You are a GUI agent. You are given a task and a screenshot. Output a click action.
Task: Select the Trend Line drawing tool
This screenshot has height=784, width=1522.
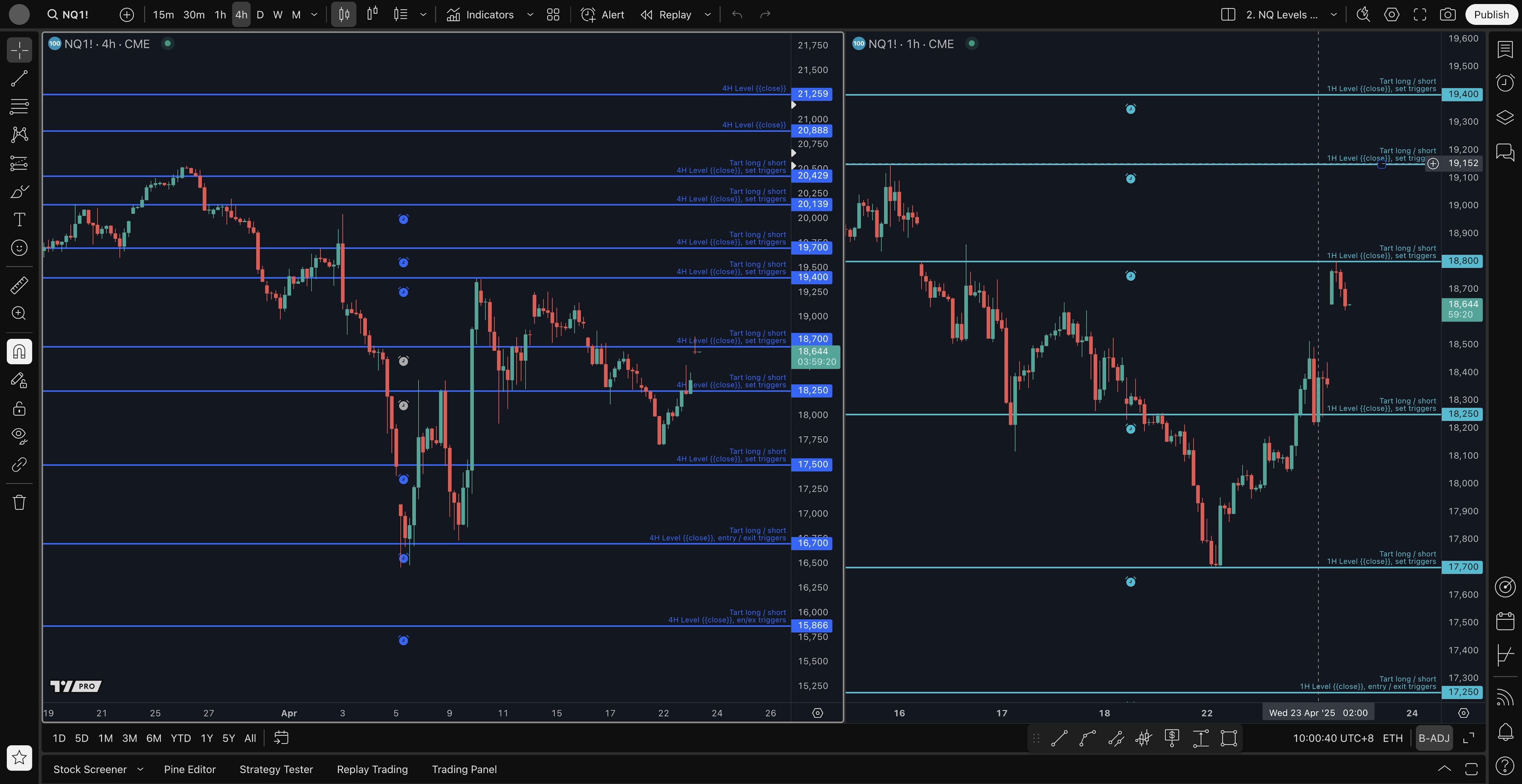19,78
